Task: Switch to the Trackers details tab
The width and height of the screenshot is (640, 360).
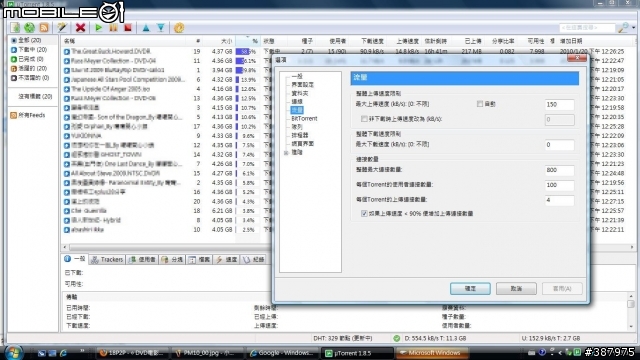Action: click(107, 260)
